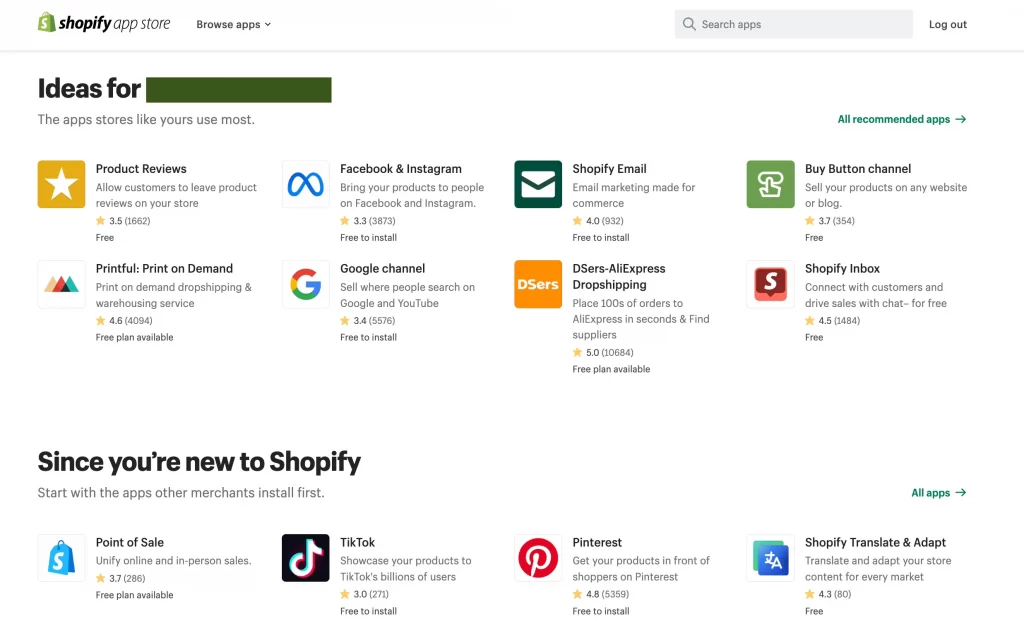Click the Log out link
The image size is (1024, 638).
pos(948,24)
